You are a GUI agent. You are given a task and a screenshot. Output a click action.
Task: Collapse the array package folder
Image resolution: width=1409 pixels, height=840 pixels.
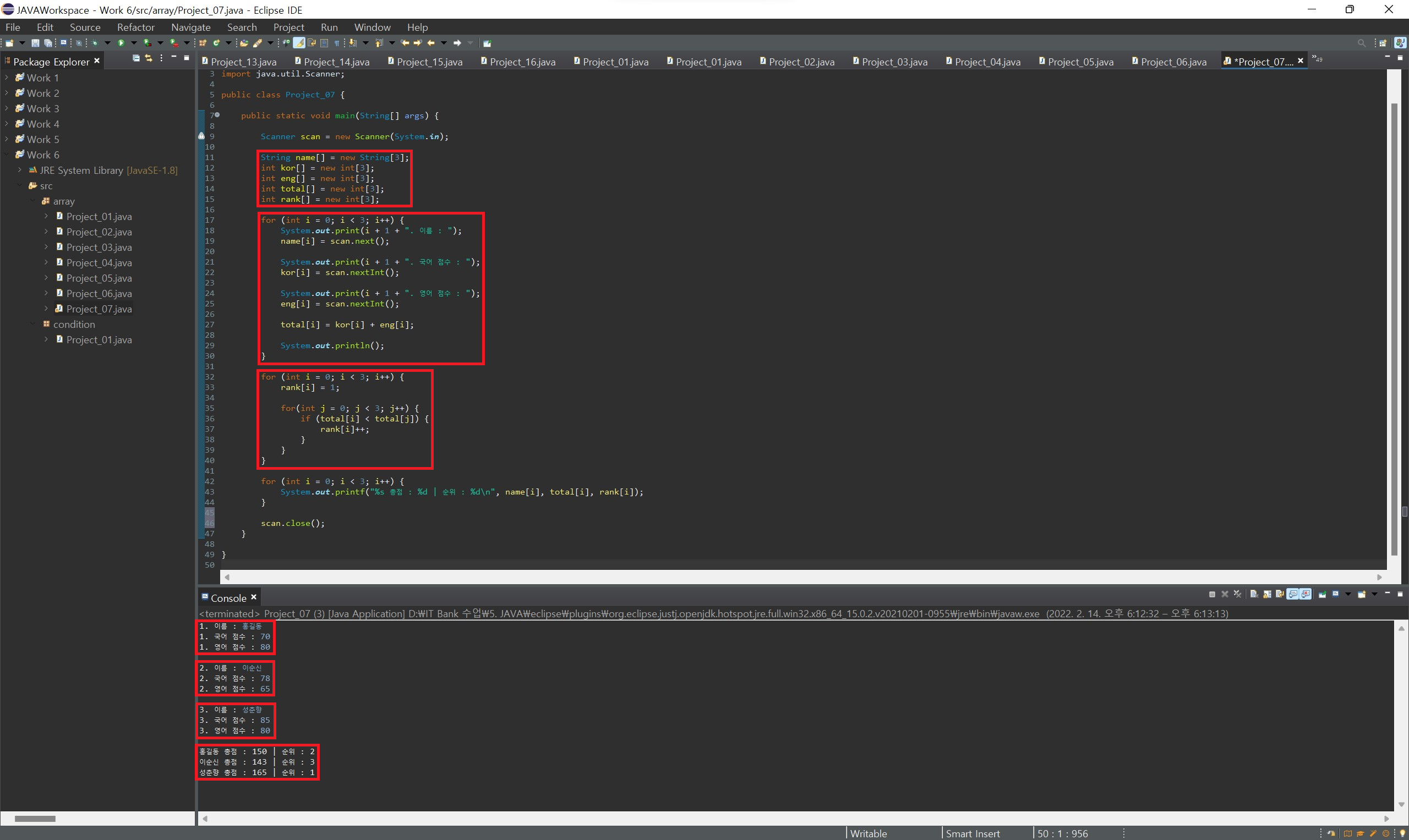click(x=33, y=201)
